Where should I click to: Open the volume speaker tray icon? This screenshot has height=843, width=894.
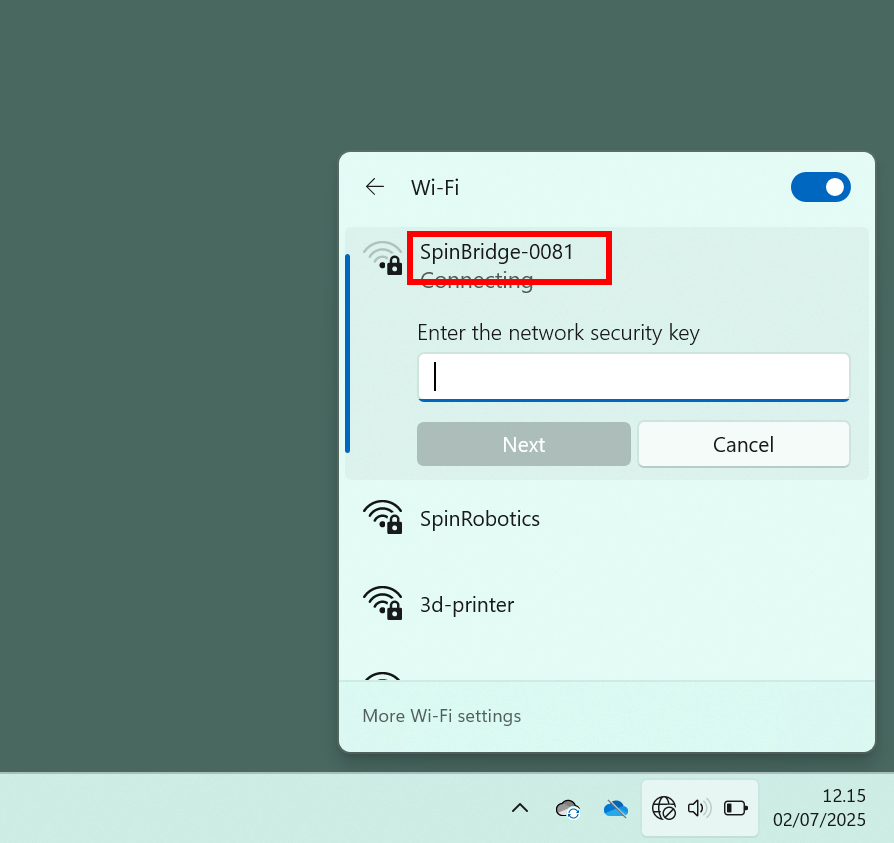(x=699, y=808)
